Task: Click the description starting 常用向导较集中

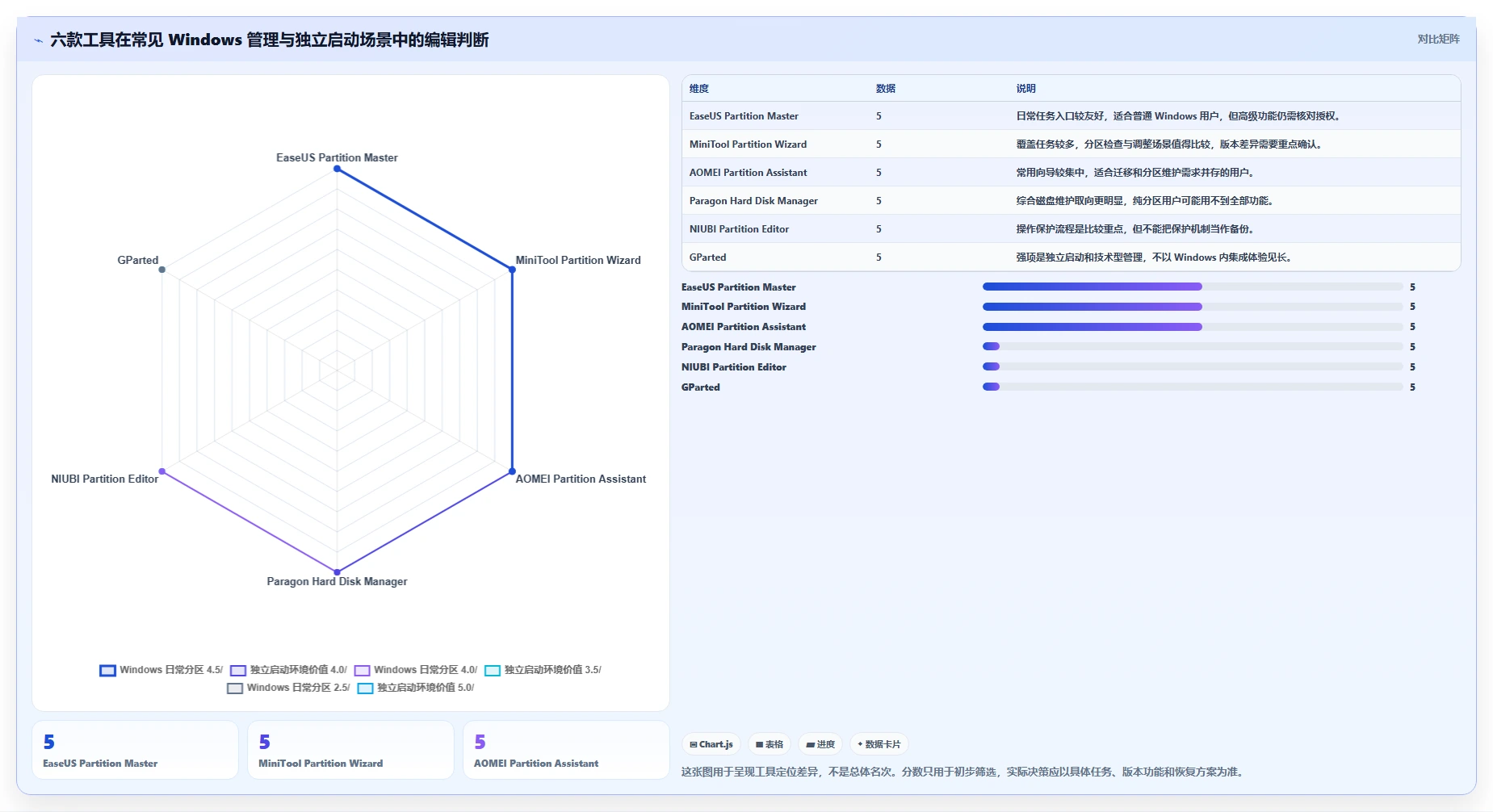Action: (1136, 173)
